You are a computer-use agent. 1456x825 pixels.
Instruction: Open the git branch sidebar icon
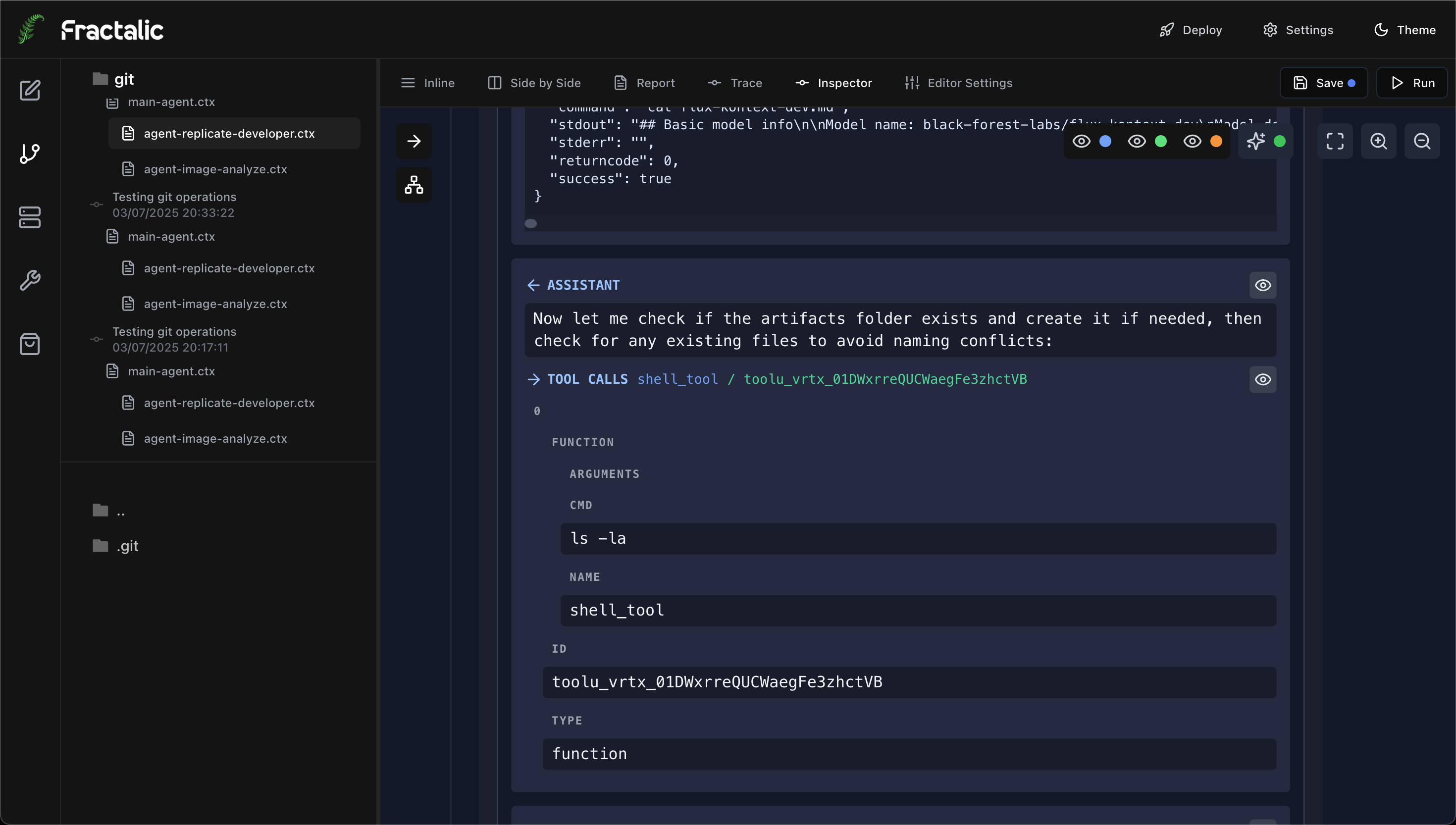tap(29, 154)
